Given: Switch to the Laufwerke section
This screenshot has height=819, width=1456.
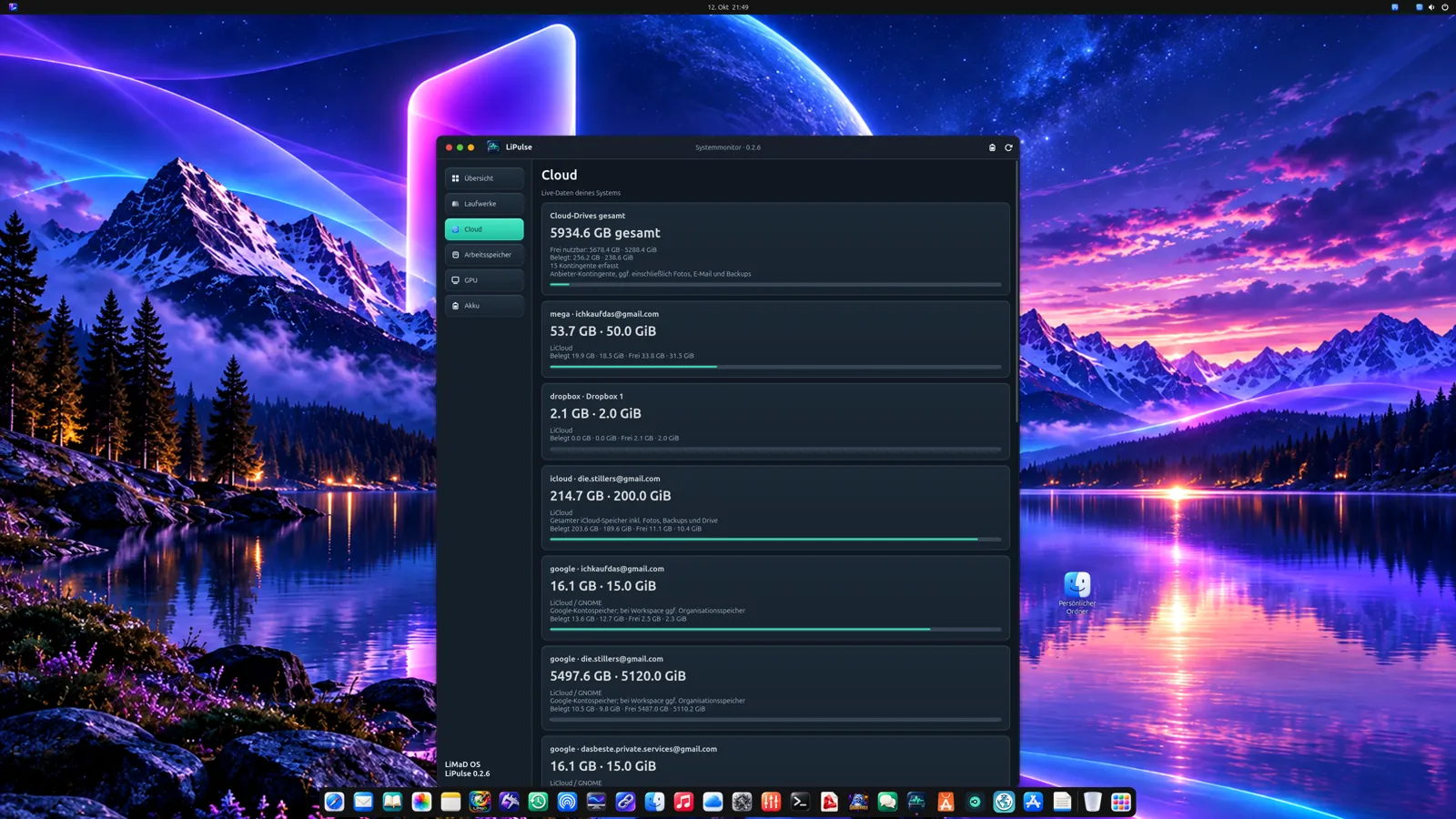Looking at the screenshot, I should point(484,204).
